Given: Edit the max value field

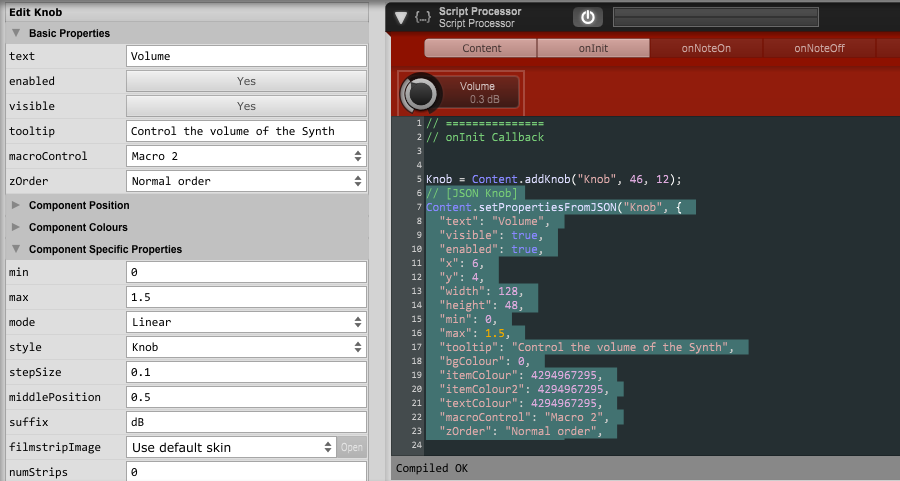Looking at the screenshot, I should 246,297.
